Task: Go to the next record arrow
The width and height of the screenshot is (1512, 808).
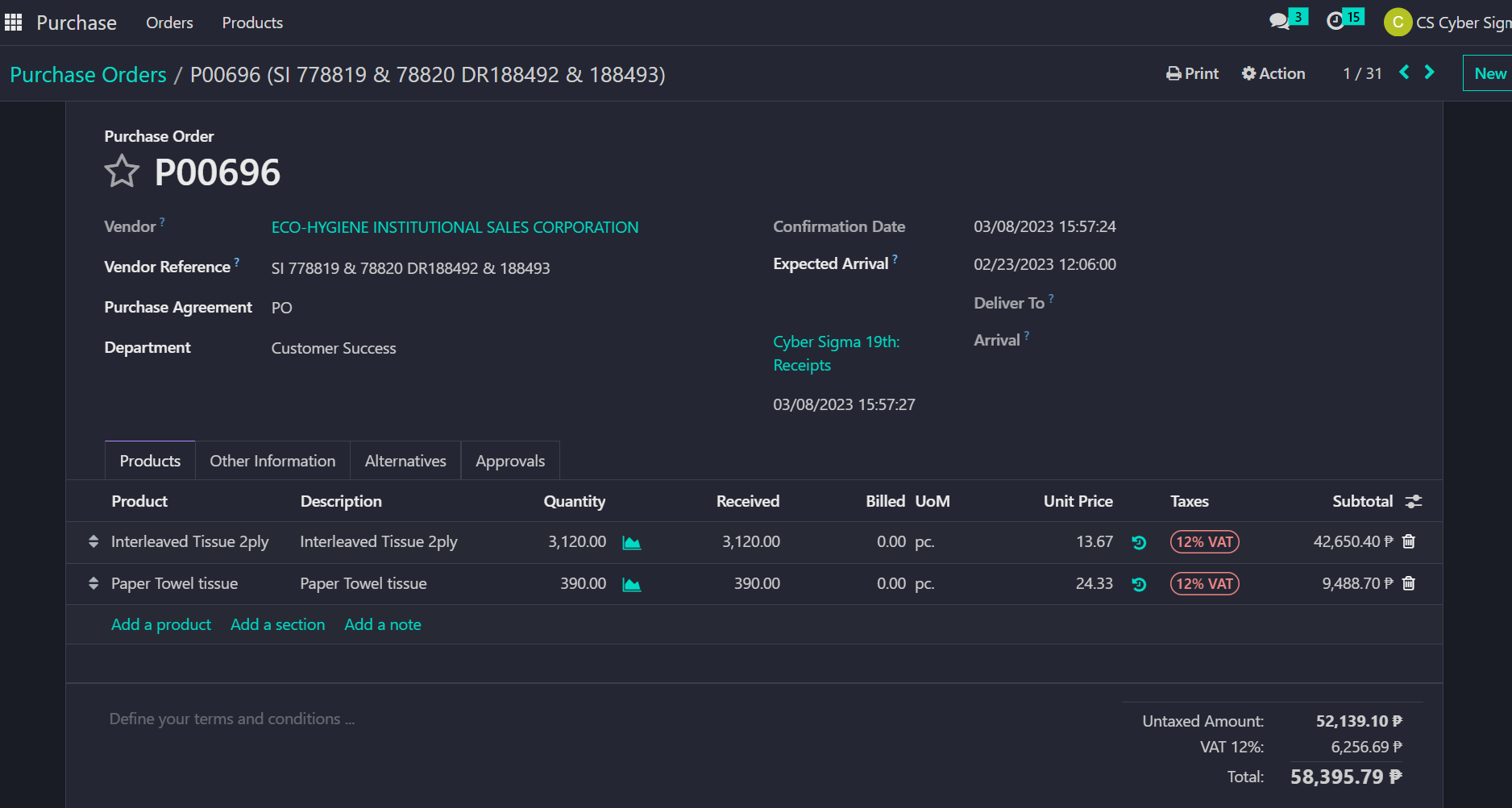Action: coord(1430,73)
